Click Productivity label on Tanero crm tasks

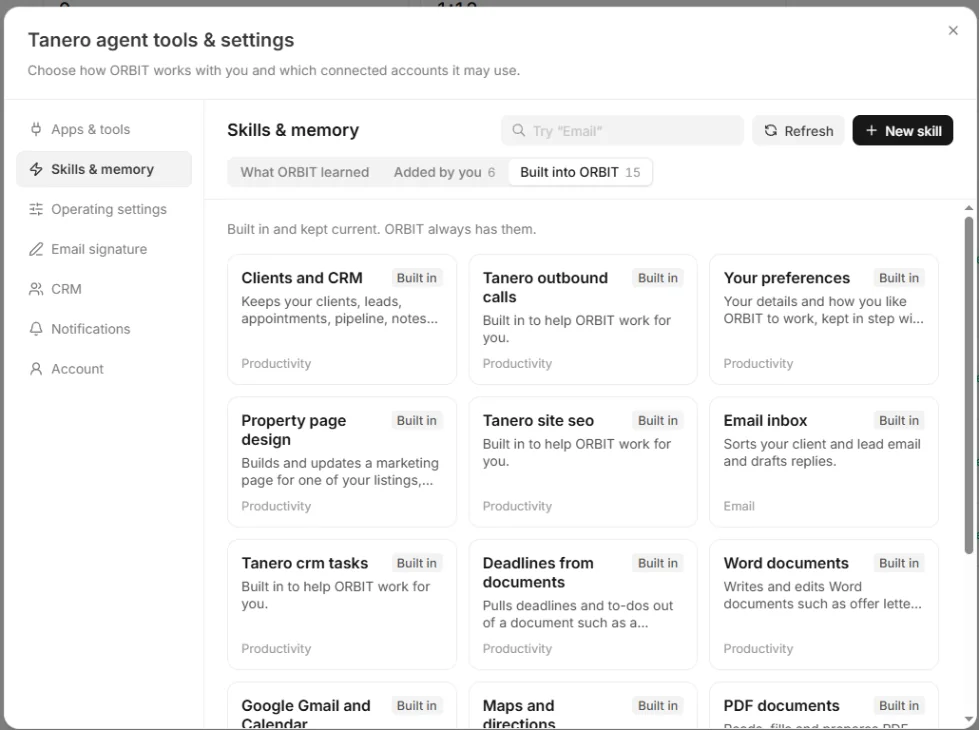coord(276,648)
